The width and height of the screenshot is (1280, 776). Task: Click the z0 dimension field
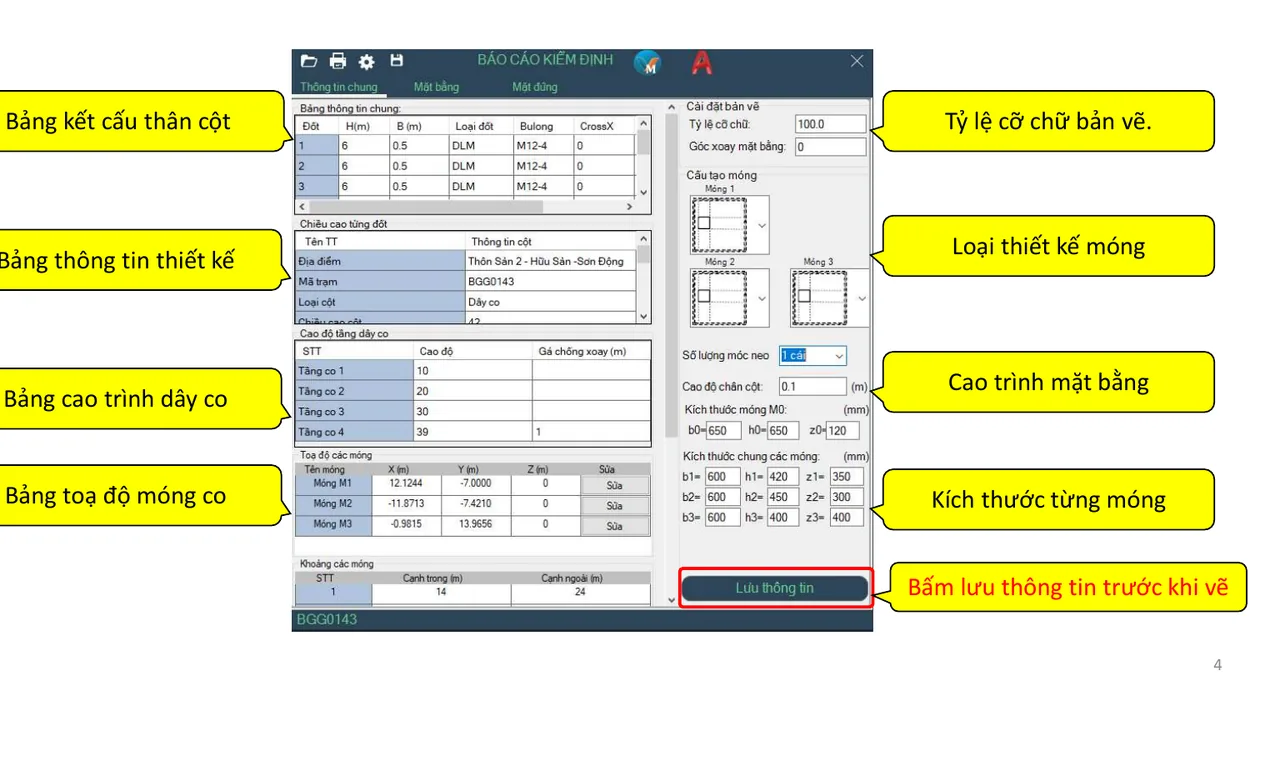click(x=842, y=431)
